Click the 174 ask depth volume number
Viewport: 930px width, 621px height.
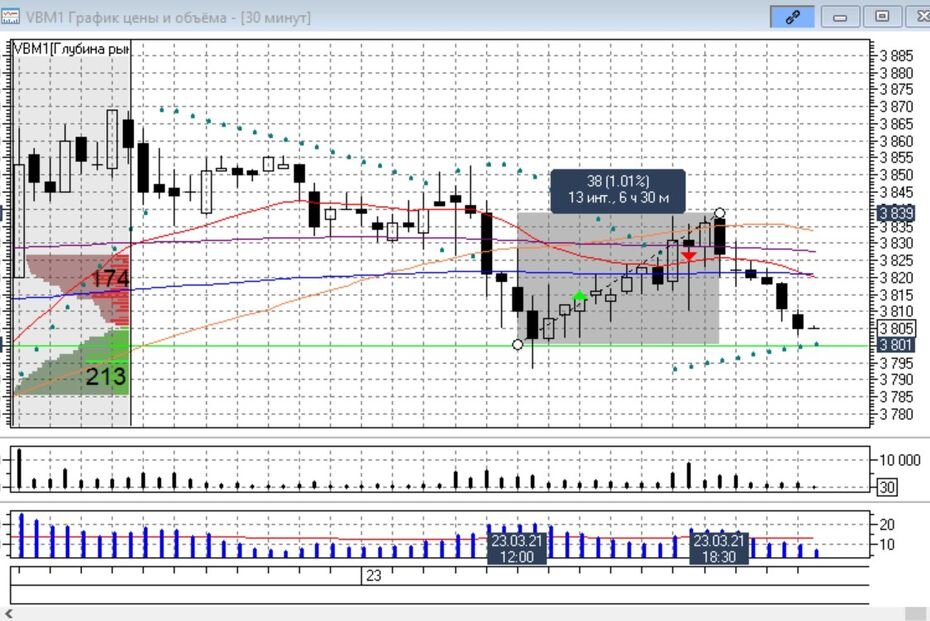(110, 278)
